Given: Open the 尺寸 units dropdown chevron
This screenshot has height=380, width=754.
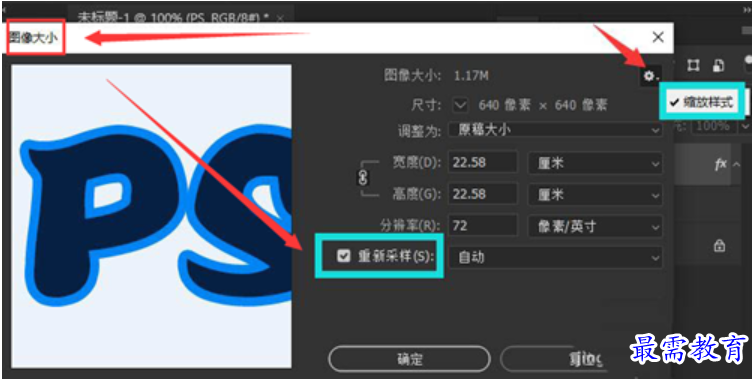Looking at the screenshot, I should (461, 104).
